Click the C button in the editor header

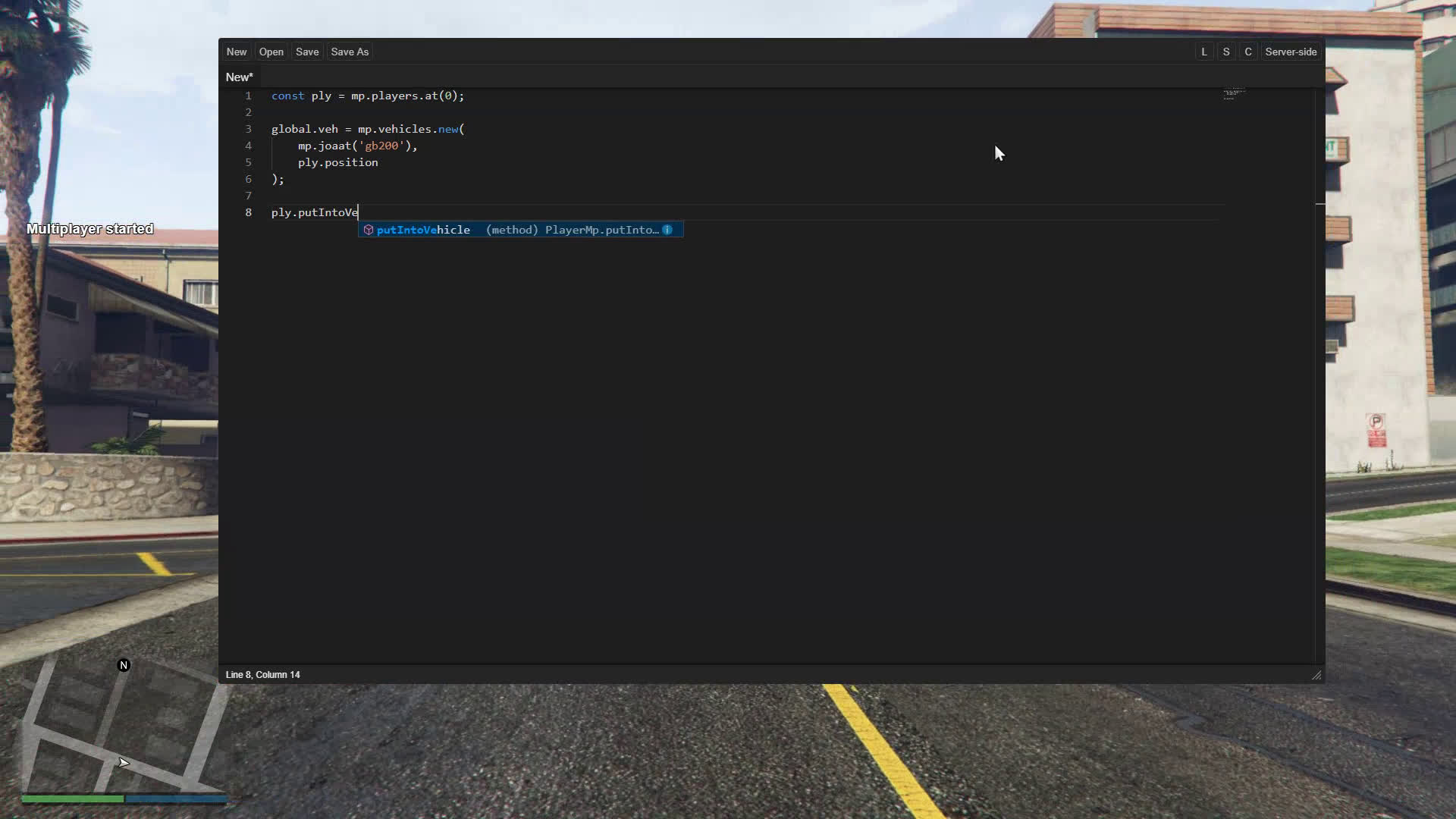[x=1247, y=51]
